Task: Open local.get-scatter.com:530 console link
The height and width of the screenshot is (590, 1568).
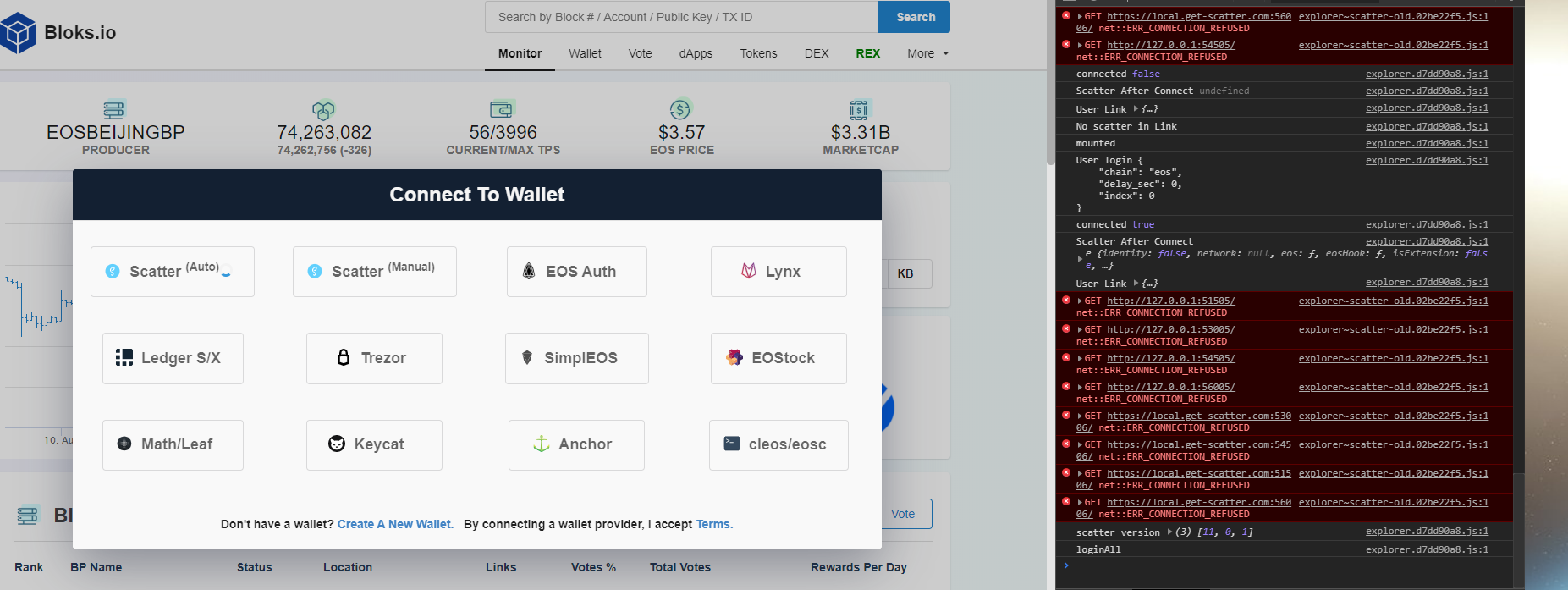Action: coord(1198,416)
